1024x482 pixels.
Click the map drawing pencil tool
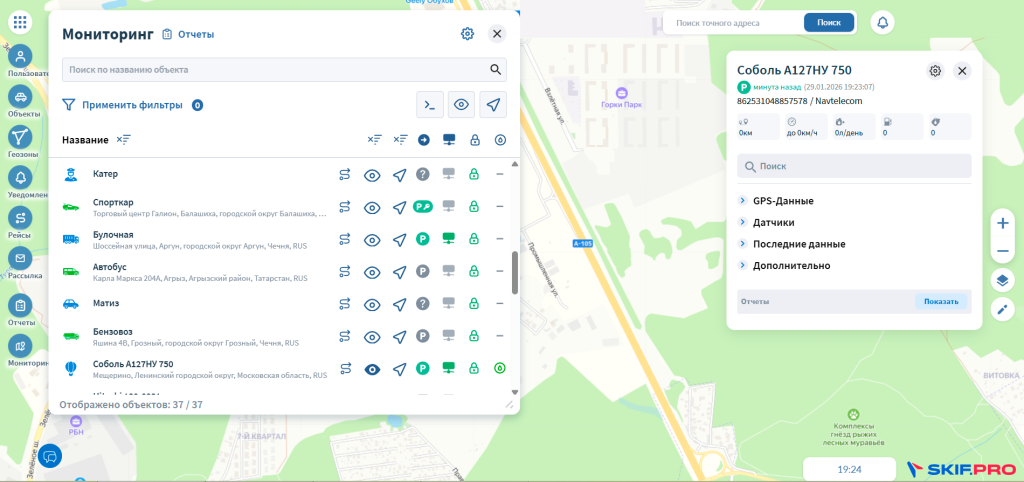pyautogui.click(x=1003, y=309)
